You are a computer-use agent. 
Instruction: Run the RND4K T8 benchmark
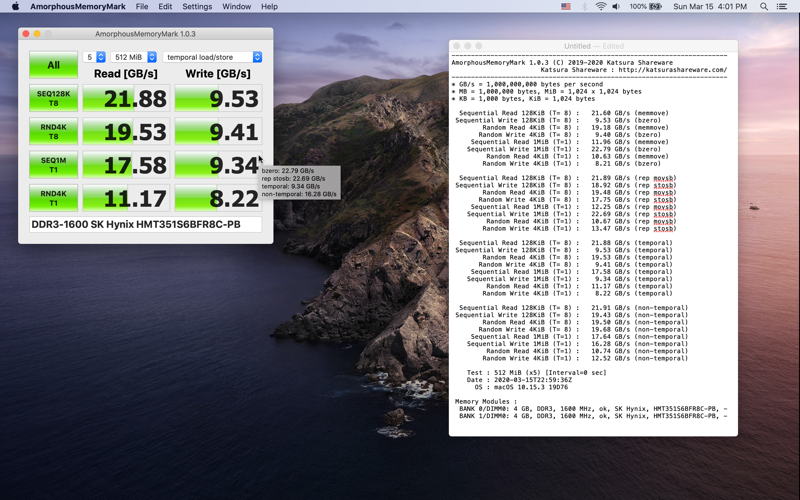(53, 131)
